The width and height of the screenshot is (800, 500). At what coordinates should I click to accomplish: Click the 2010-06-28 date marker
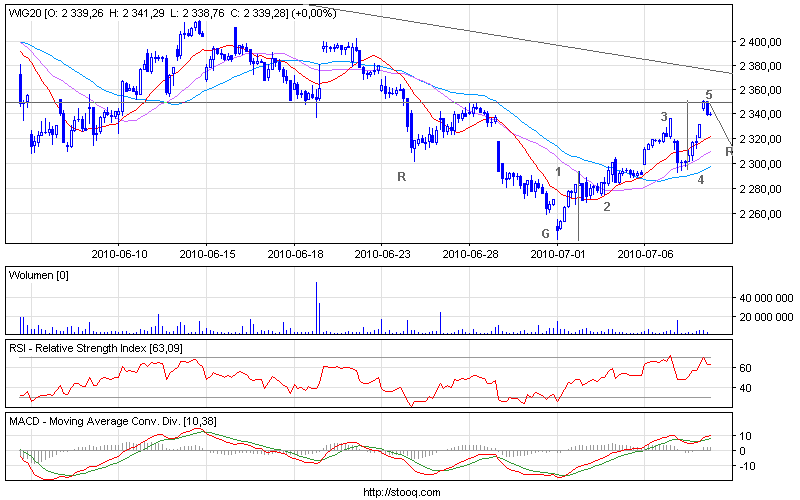[469, 255]
